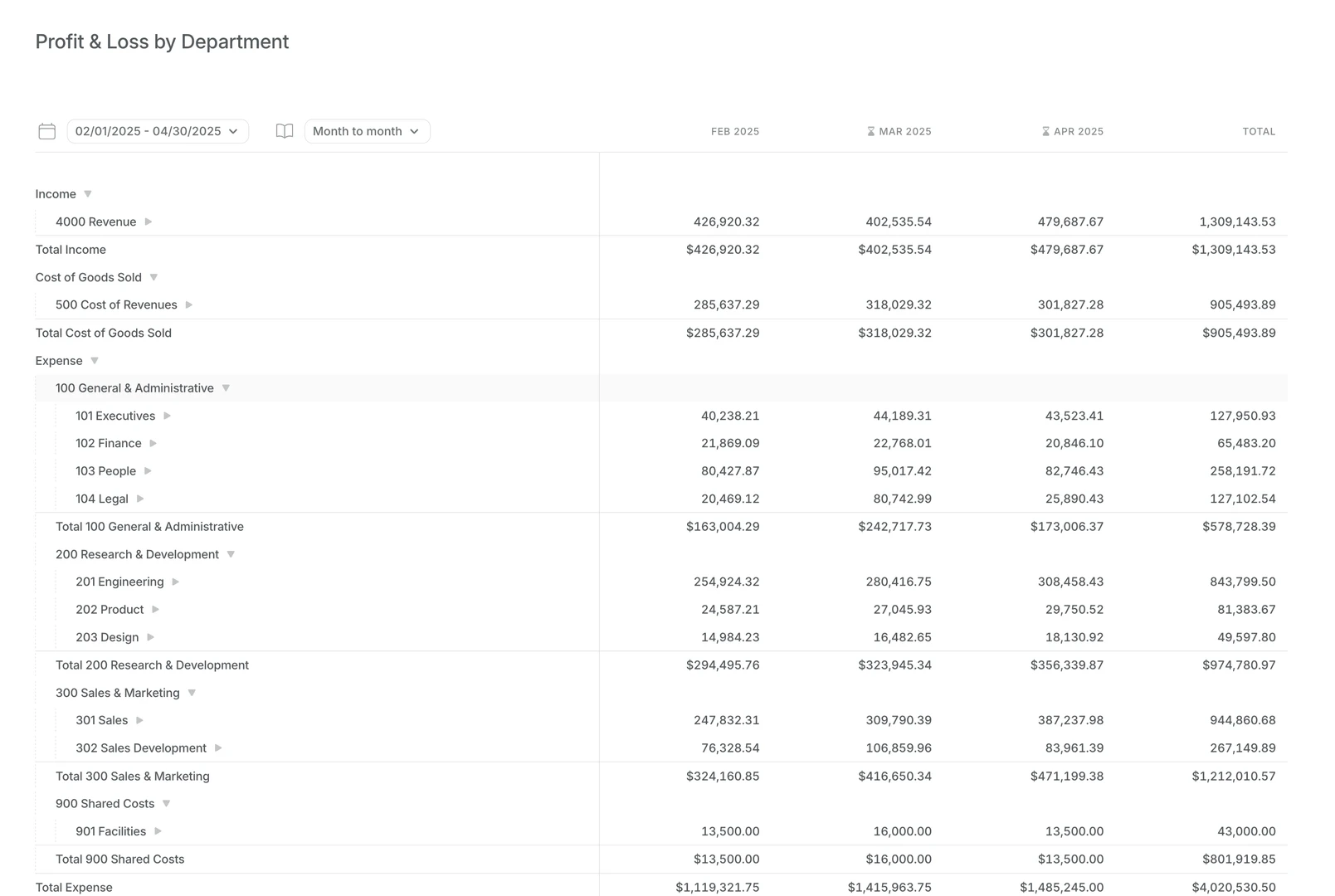The width and height of the screenshot is (1335, 896).
Task: Click the Total Income row label
Action: pyautogui.click(x=71, y=249)
